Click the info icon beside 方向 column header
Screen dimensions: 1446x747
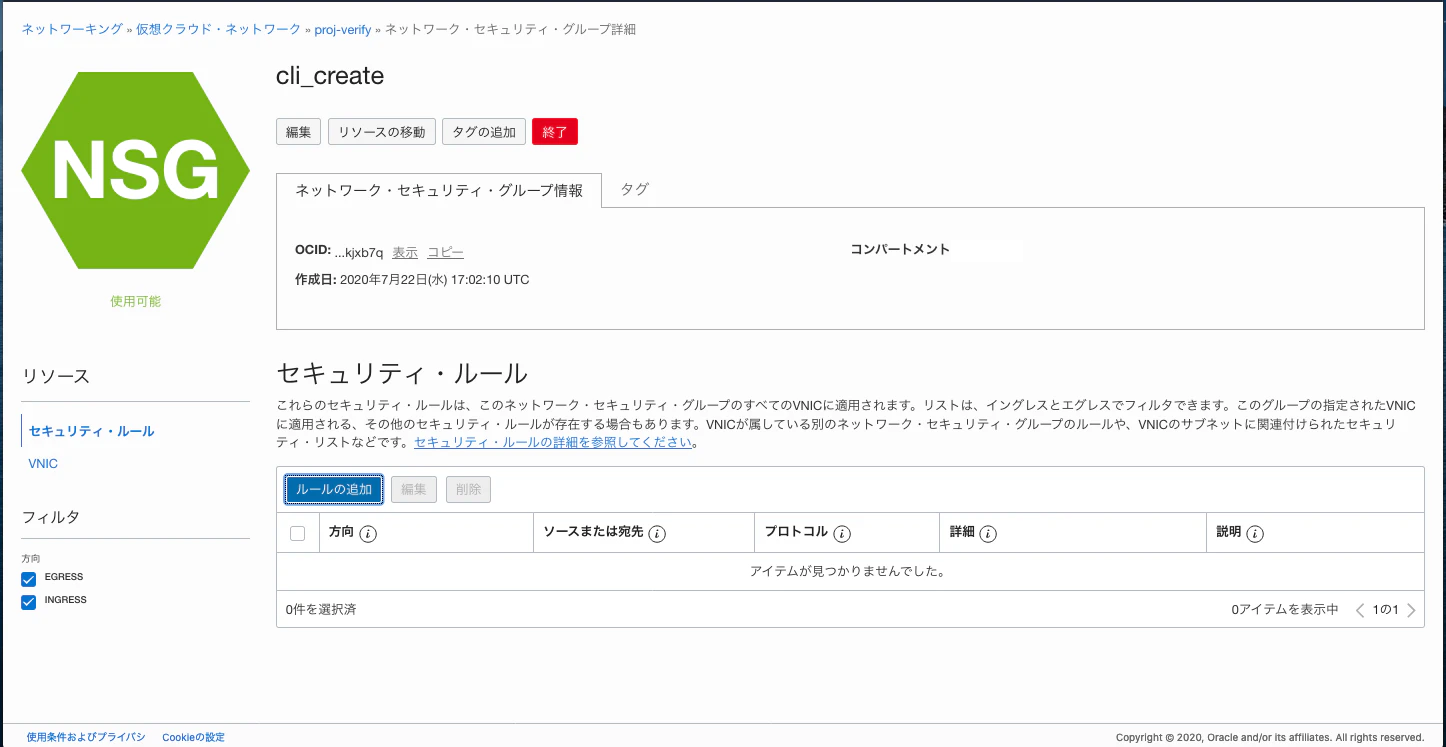(x=368, y=534)
